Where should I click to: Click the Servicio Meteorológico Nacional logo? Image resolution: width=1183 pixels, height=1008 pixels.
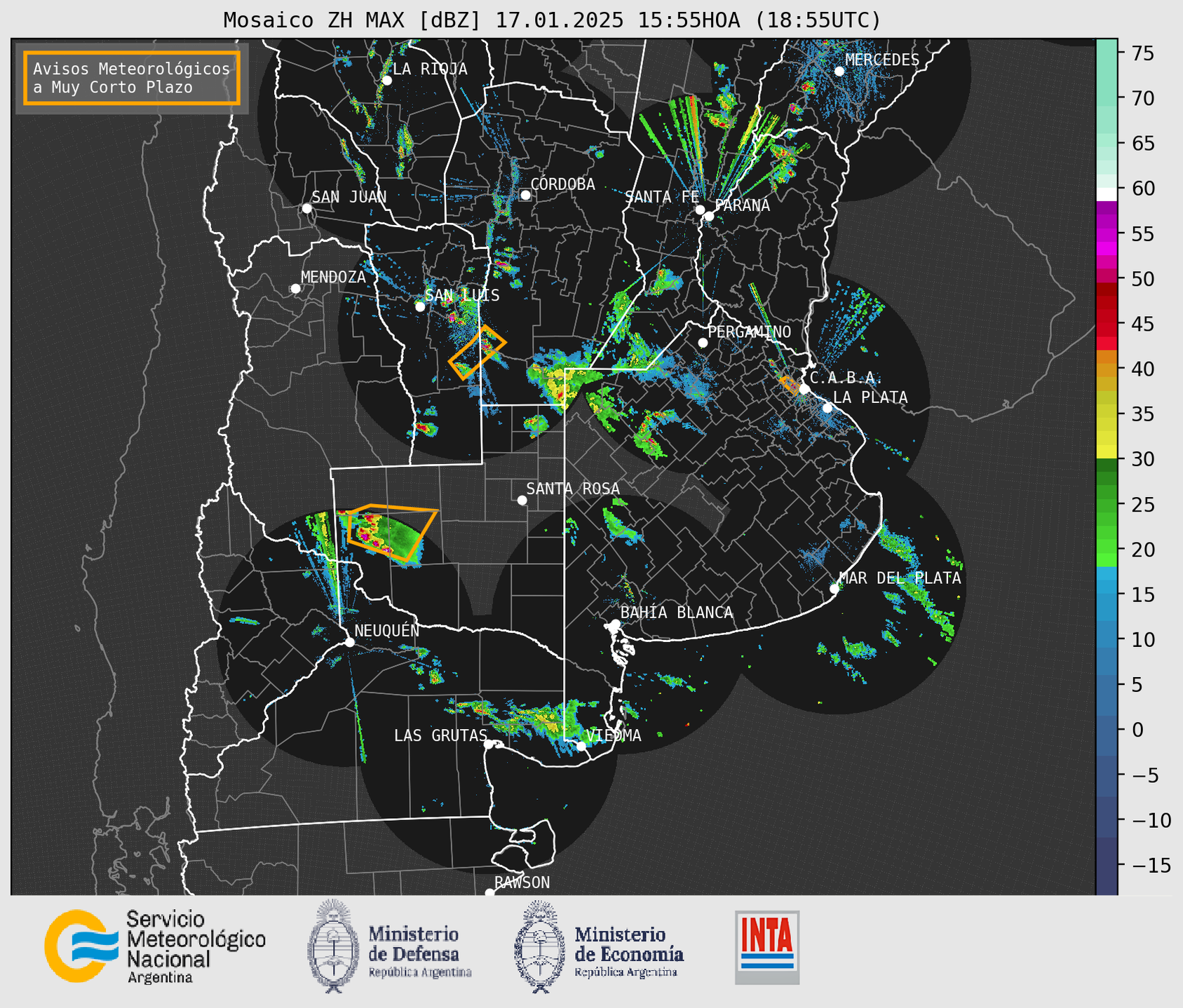155,946
